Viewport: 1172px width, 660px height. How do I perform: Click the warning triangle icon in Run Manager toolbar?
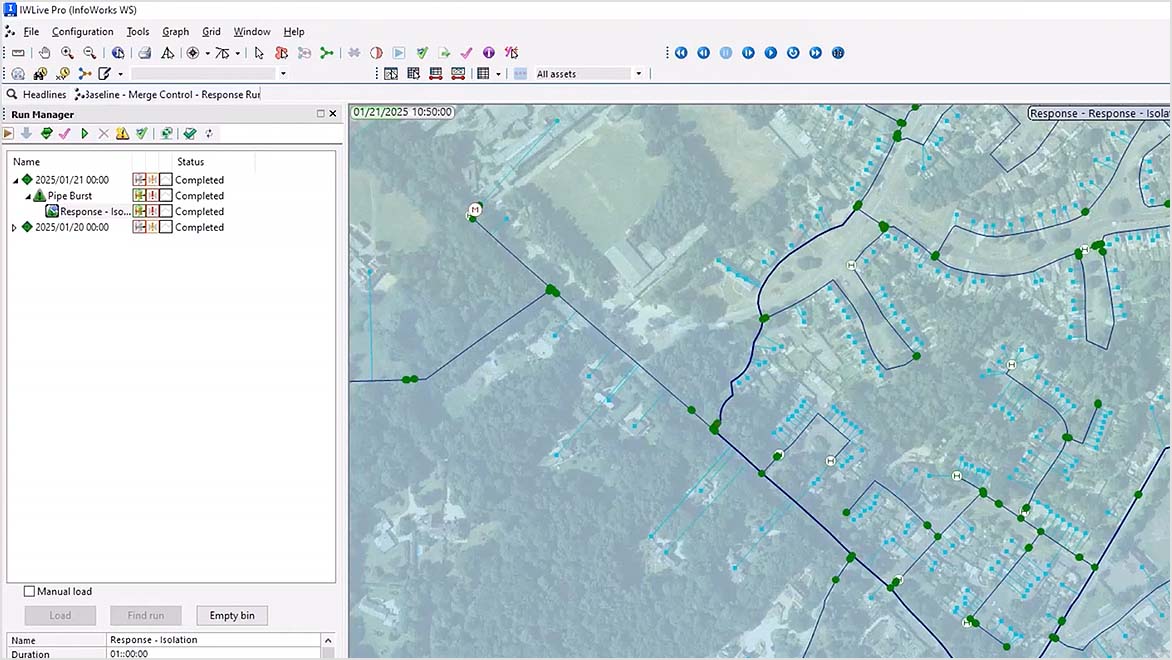[122, 132]
